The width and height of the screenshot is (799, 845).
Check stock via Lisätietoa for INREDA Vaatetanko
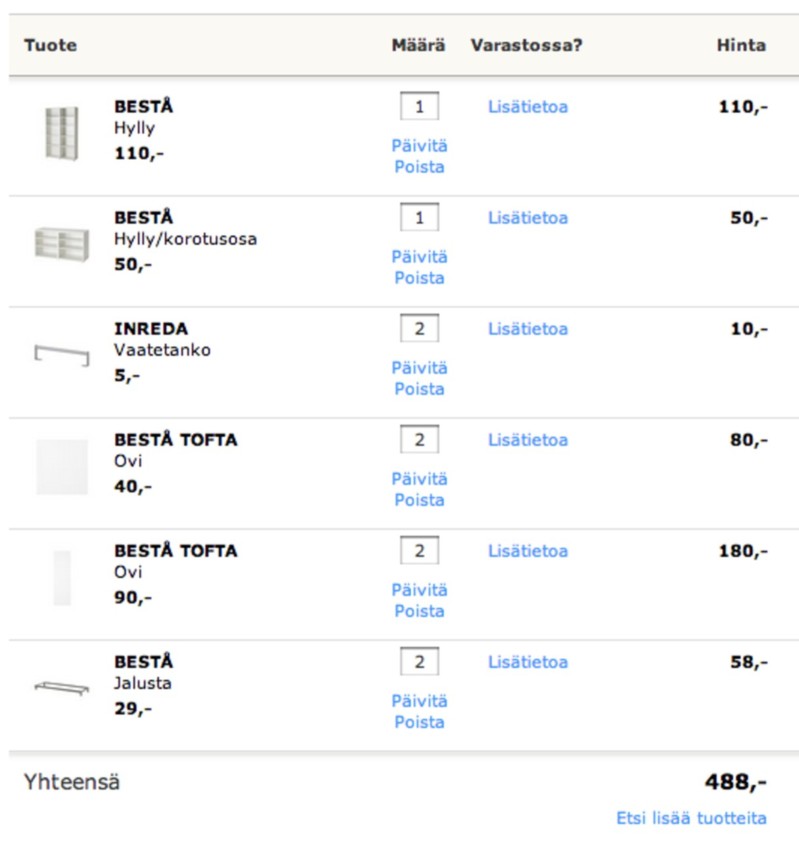(528, 329)
